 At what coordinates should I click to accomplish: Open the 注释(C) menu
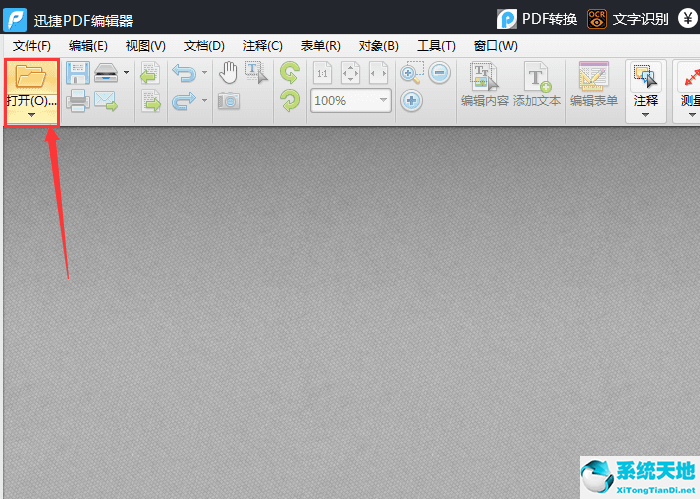point(262,46)
